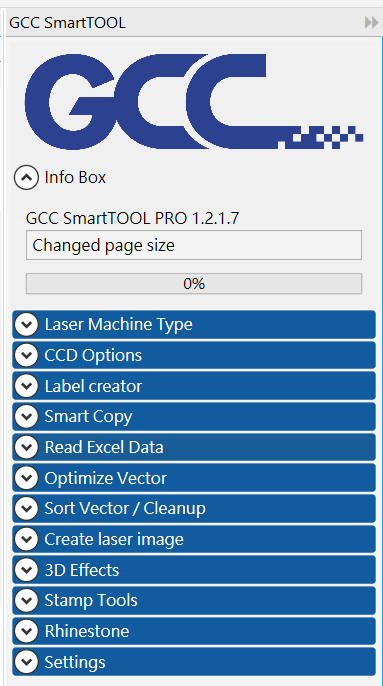Image resolution: width=383 pixels, height=686 pixels.
Task: Open the Label creator section
Action: tap(194, 386)
